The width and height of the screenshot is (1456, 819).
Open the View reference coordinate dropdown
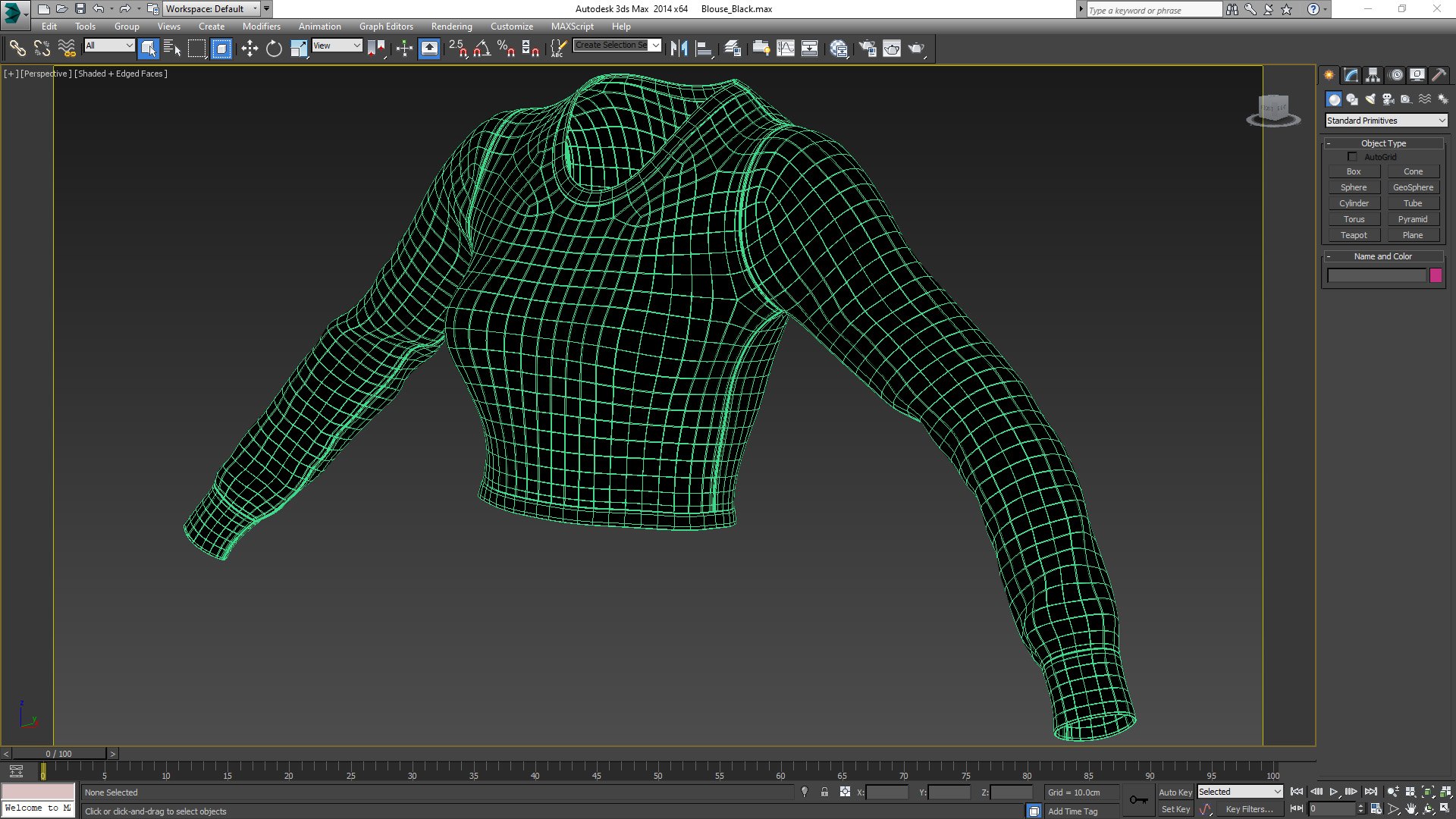337,45
